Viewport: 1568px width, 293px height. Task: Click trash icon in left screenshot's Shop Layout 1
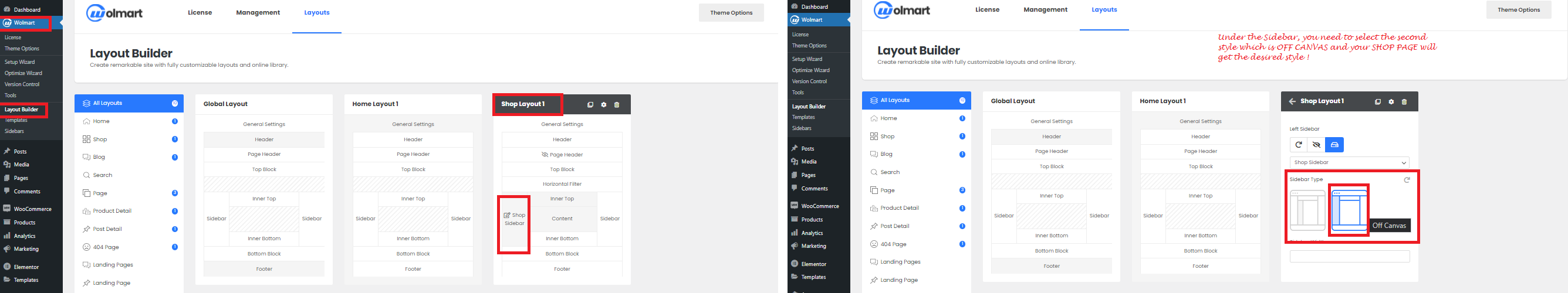617,104
